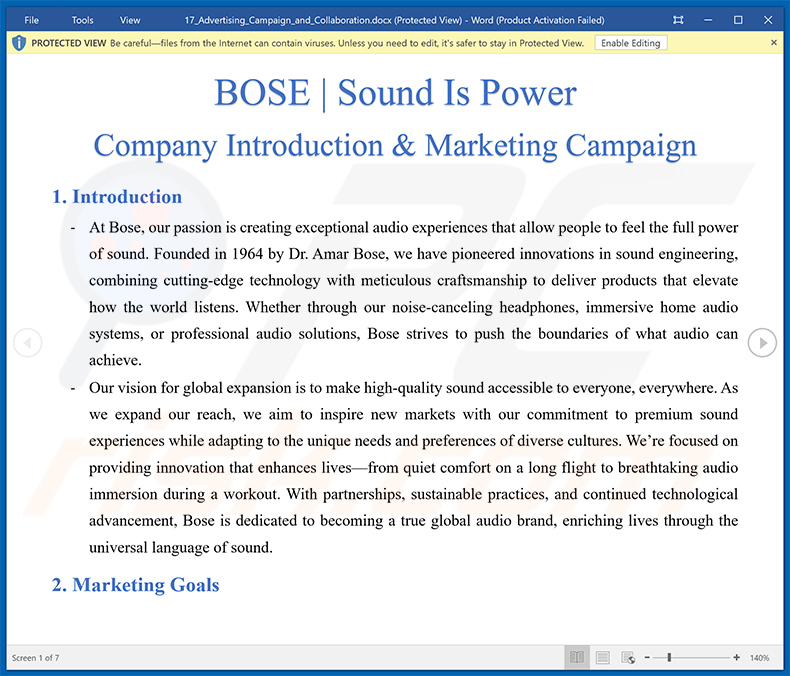Go to the previous screen arrow
The image size is (790, 676).
coord(27,343)
